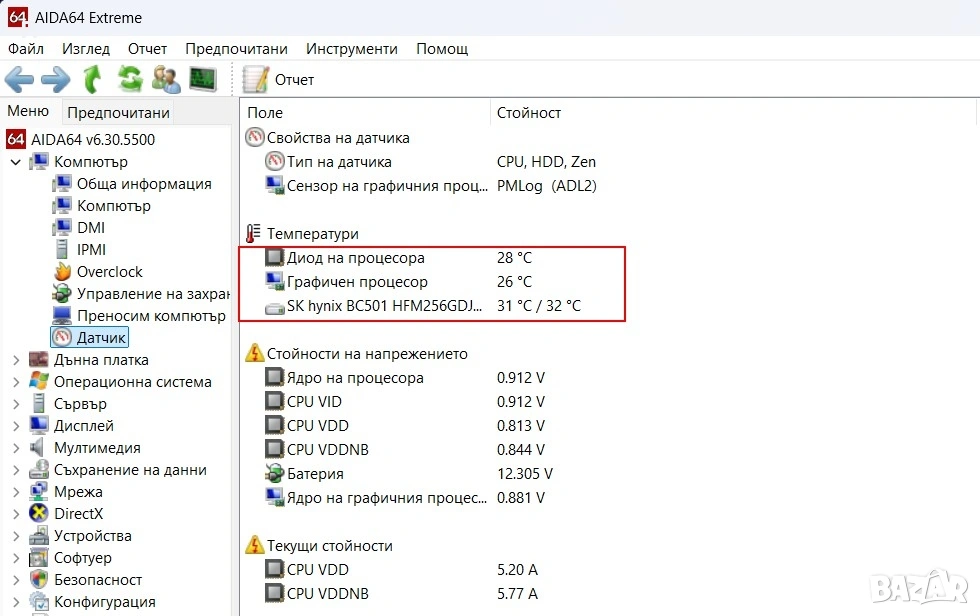The width and height of the screenshot is (980, 616).
Task: Expand the Операционна система node
Action: pos(16,382)
